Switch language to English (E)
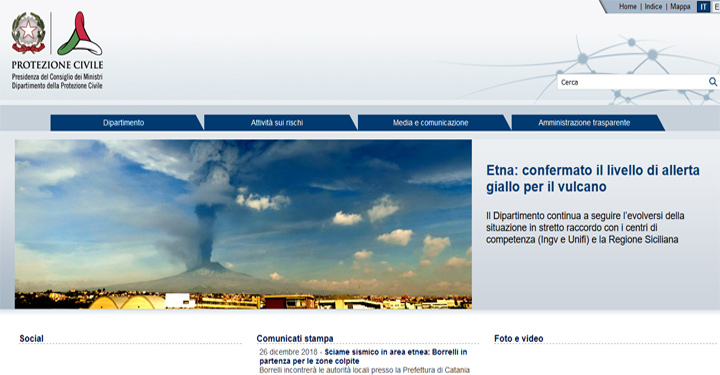720x375 pixels. coord(716,7)
